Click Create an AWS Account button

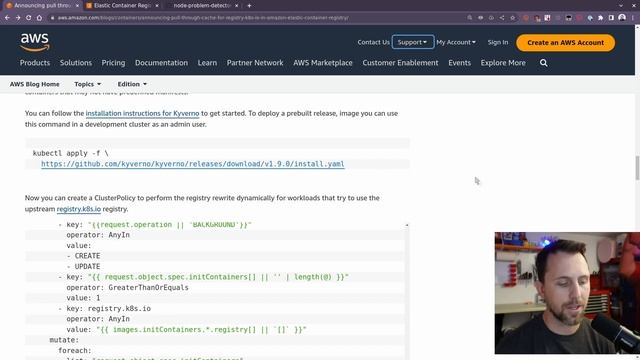point(565,42)
